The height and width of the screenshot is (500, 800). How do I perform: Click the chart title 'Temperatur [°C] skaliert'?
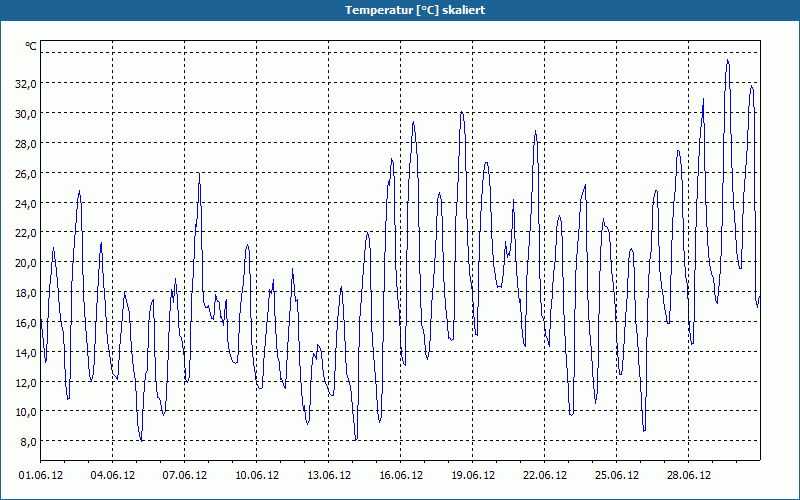[415, 10]
